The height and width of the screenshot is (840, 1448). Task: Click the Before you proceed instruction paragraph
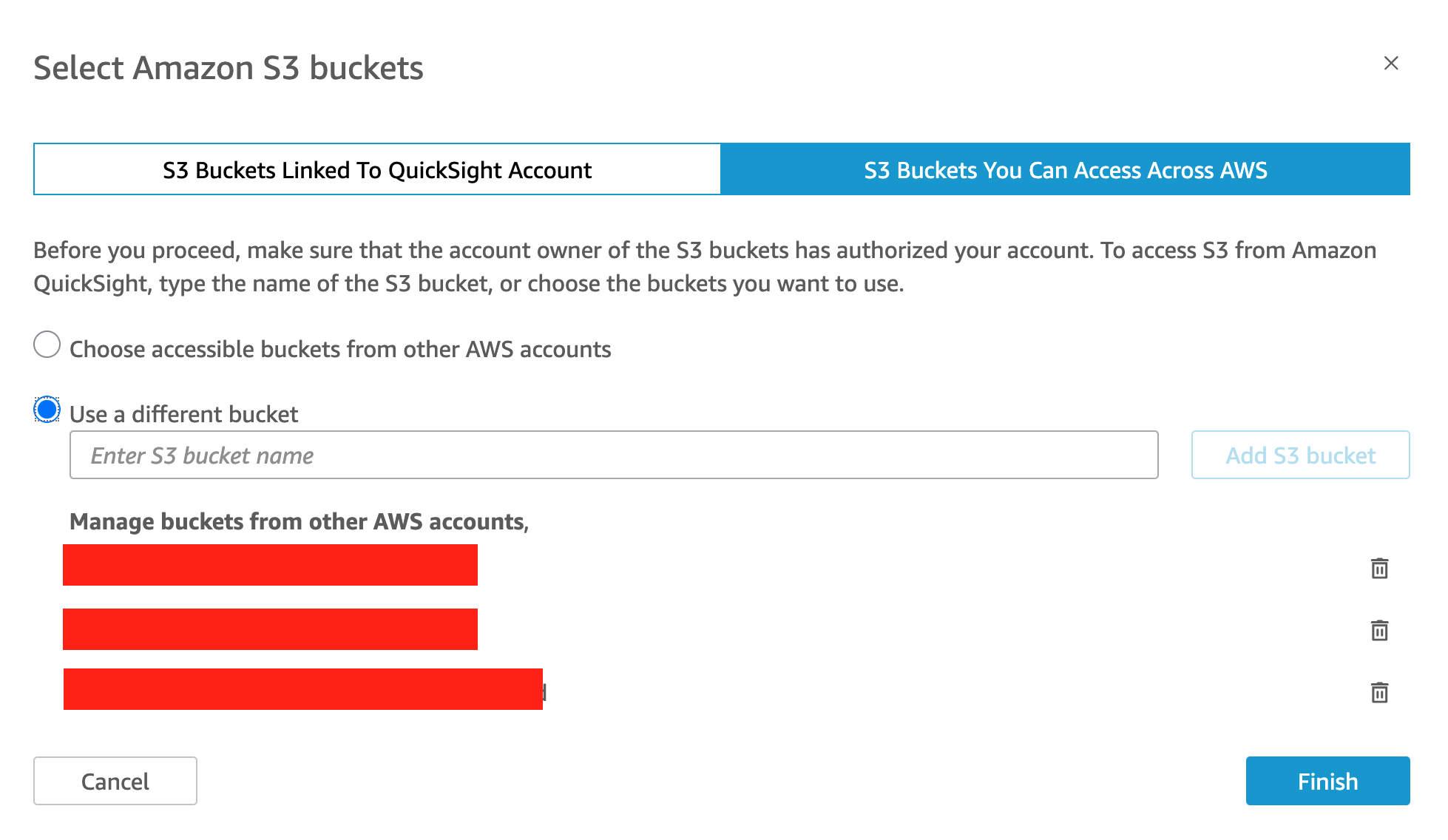tap(704, 267)
